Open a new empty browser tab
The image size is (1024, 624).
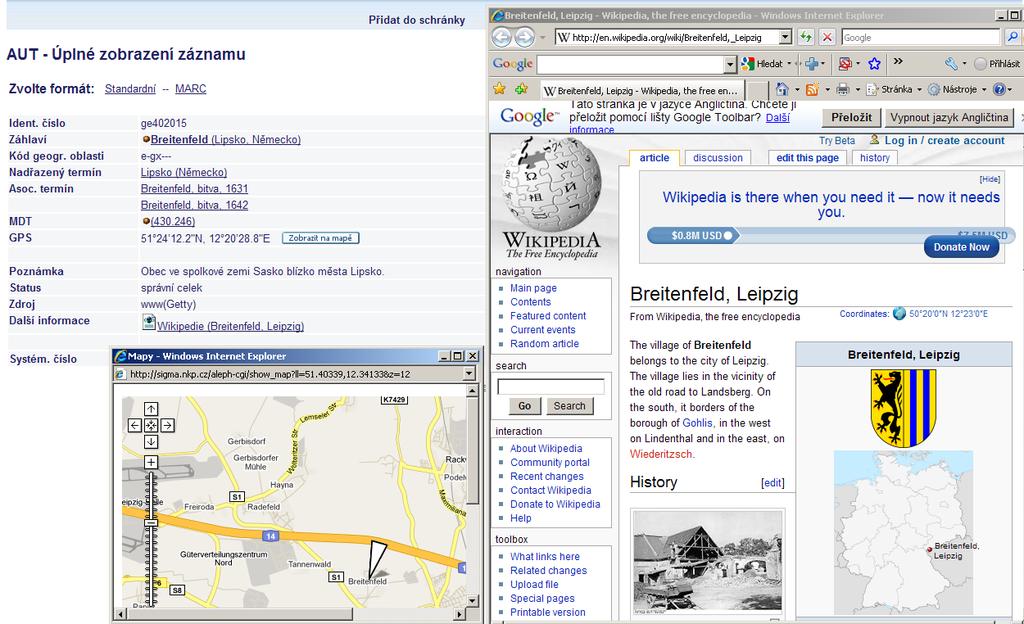[757, 91]
